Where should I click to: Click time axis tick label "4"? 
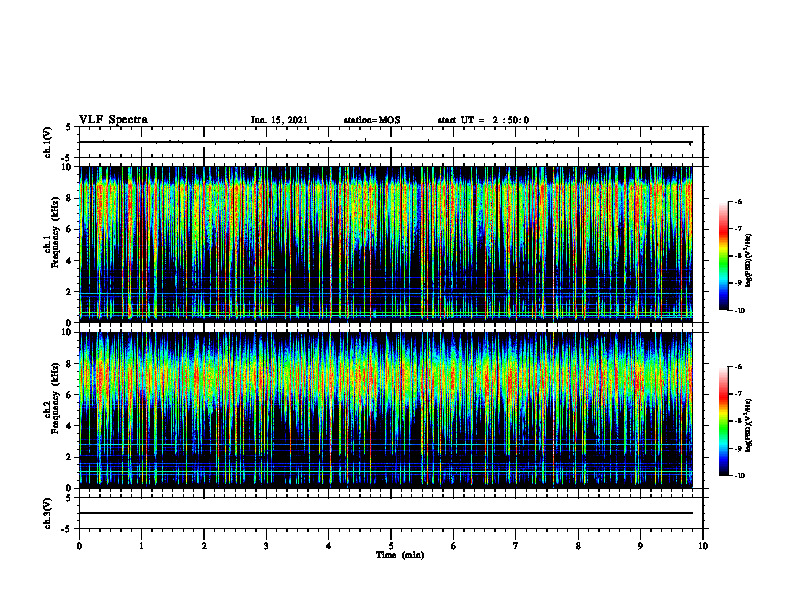(329, 546)
